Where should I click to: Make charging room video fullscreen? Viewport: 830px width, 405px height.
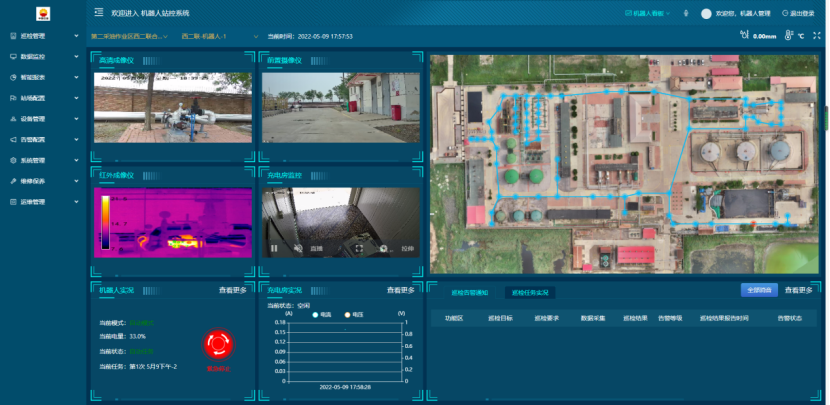coord(359,248)
